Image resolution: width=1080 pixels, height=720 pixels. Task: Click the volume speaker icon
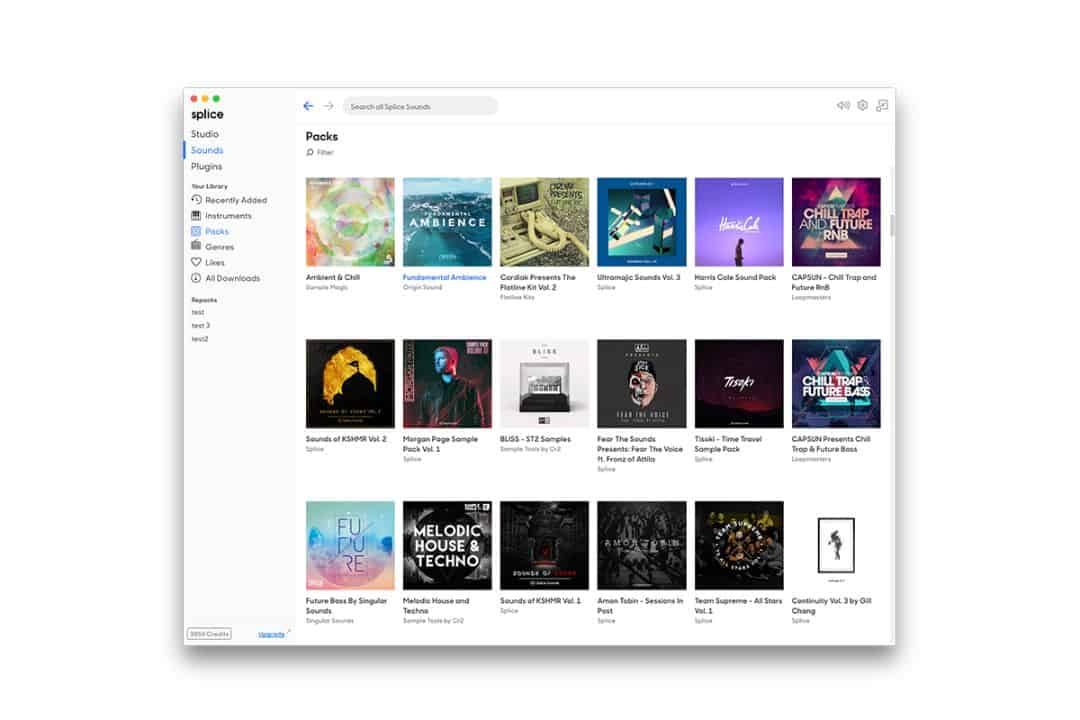(x=843, y=105)
